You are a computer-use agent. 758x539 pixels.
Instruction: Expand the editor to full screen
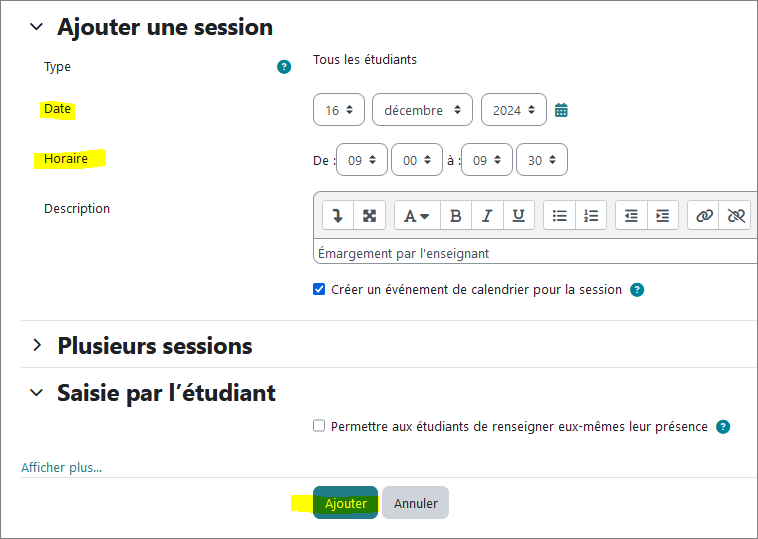click(369, 215)
